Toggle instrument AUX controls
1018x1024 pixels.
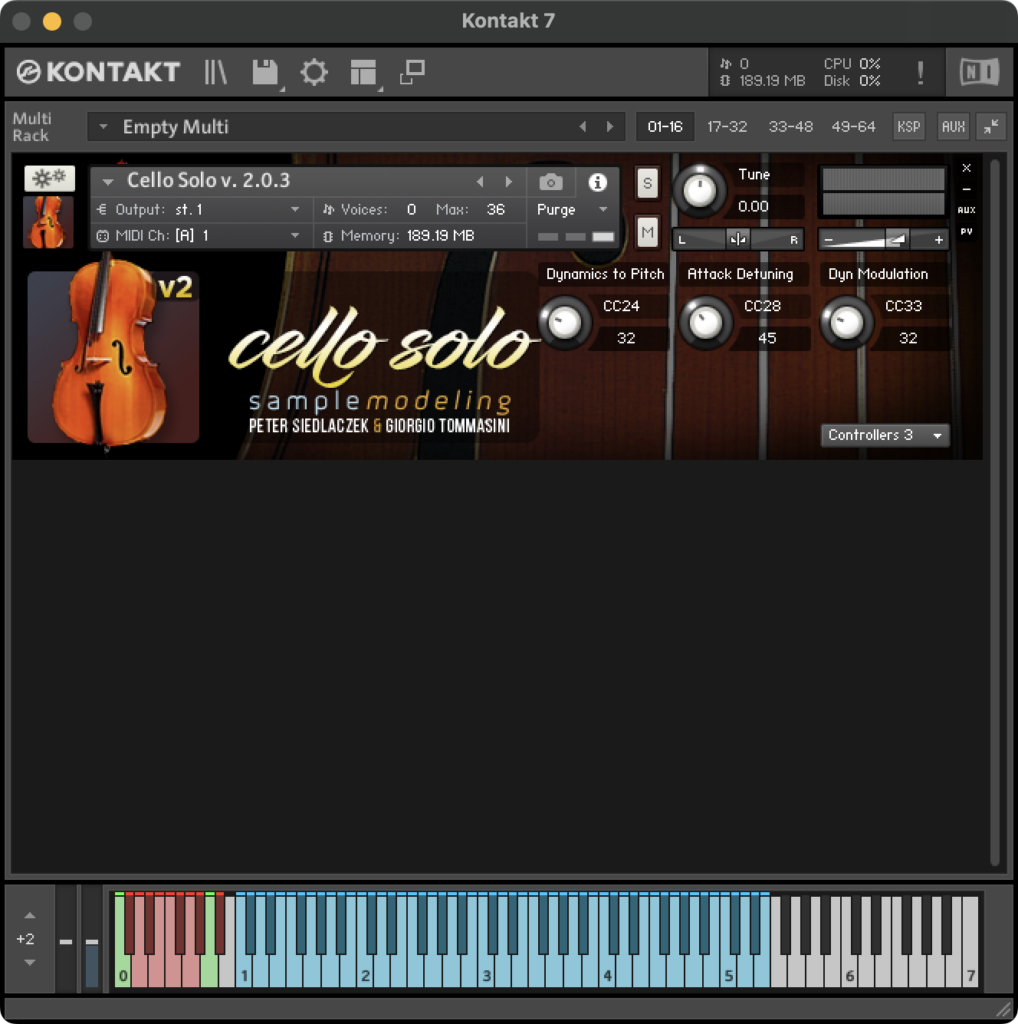pos(966,210)
